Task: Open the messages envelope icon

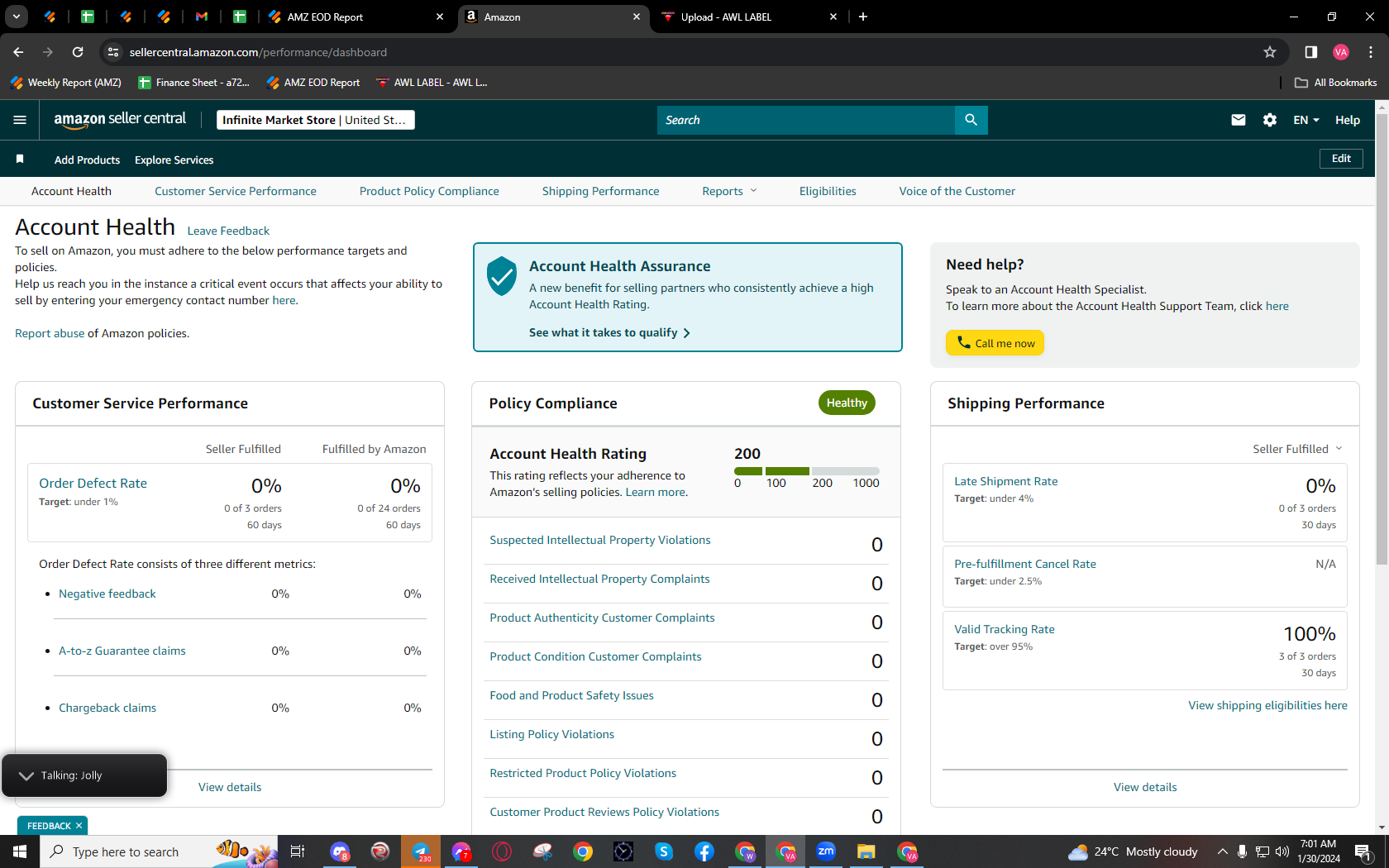Action: pos(1238,120)
